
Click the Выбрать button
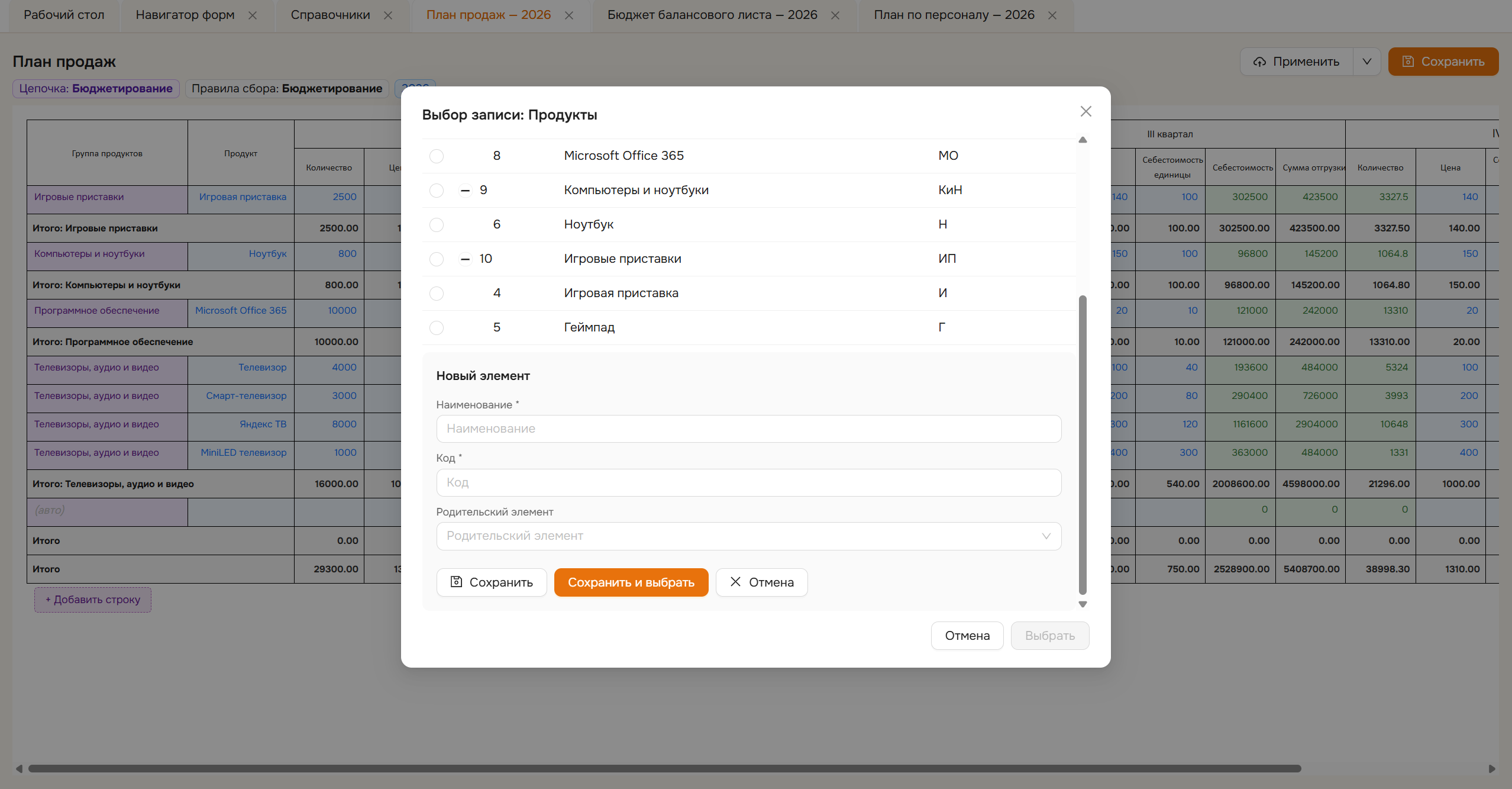tap(1050, 636)
